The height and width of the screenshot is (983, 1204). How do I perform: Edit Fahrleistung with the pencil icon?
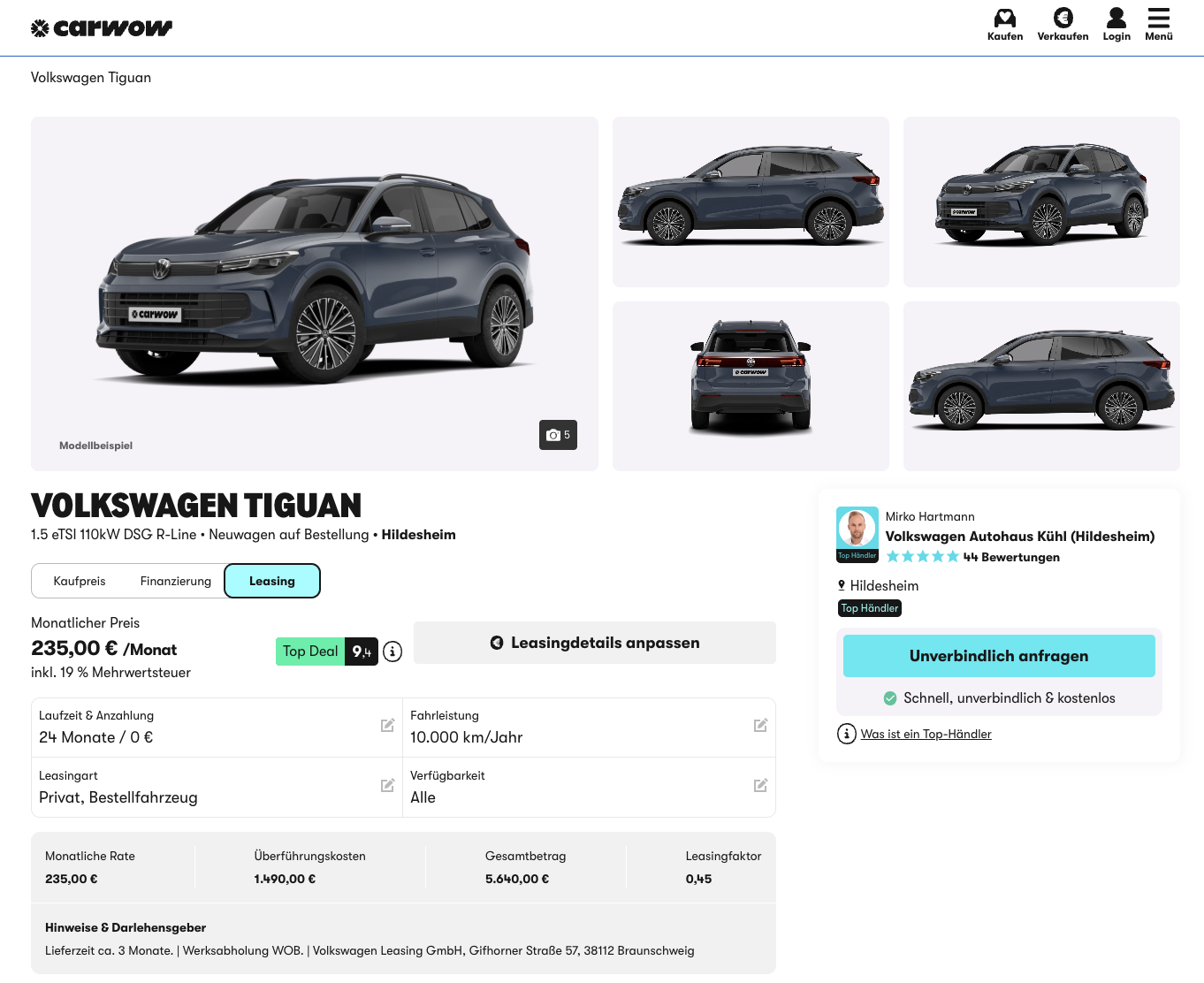pyautogui.click(x=760, y=726)
